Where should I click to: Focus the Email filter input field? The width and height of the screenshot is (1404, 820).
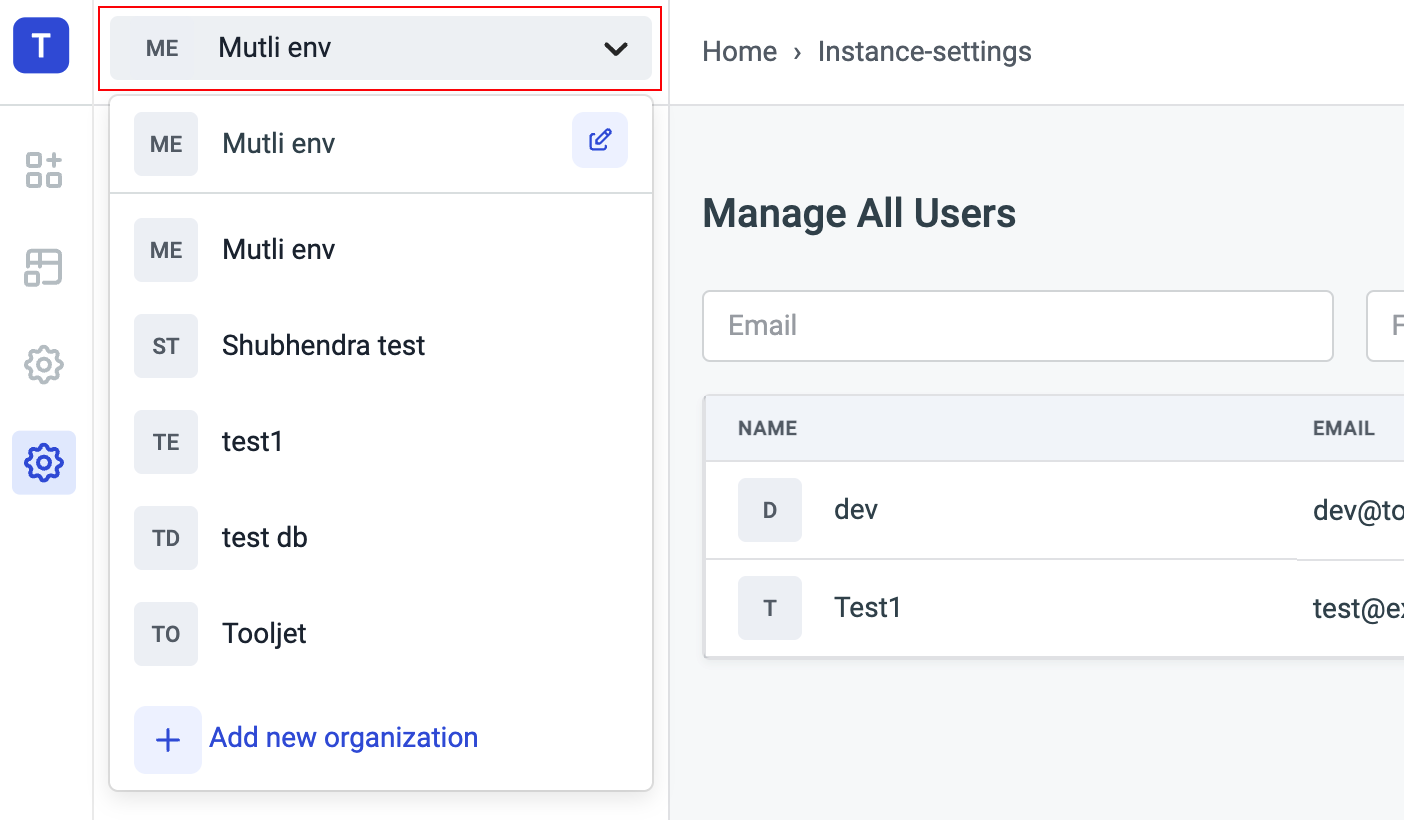(x=1017, y=326)
